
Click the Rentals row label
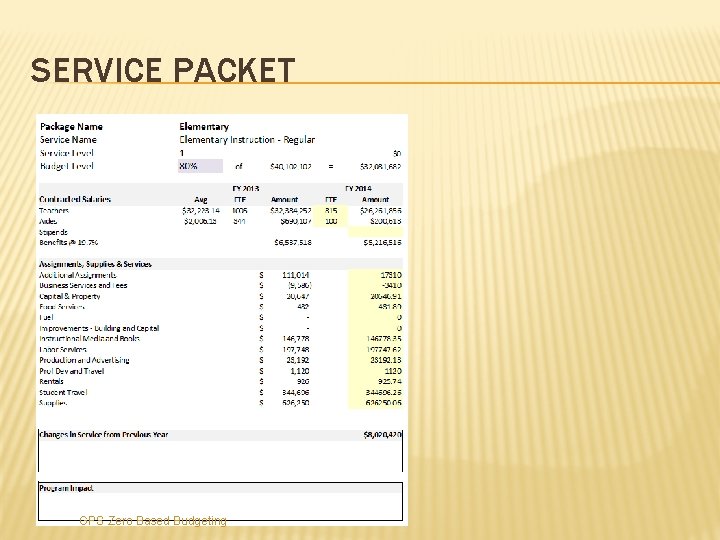pos(51,382)
